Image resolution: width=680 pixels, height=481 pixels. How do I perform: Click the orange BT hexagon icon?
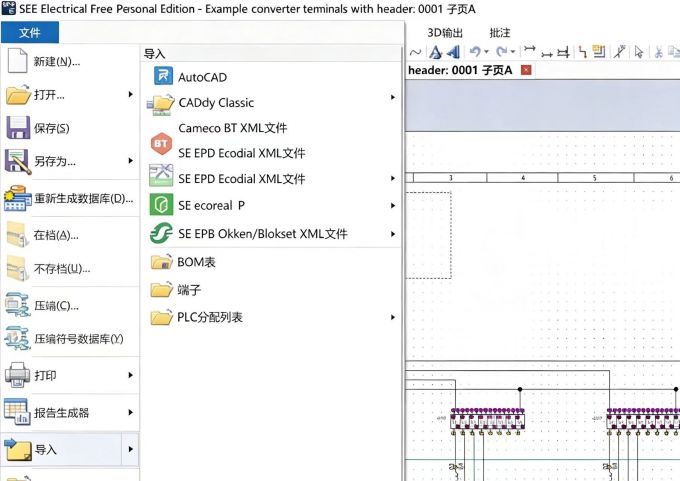pyautogui.click(x=161, y=144)
